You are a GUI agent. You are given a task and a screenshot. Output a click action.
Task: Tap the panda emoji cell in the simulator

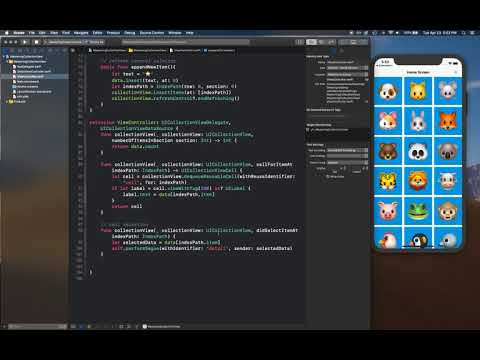pos(418,151)
